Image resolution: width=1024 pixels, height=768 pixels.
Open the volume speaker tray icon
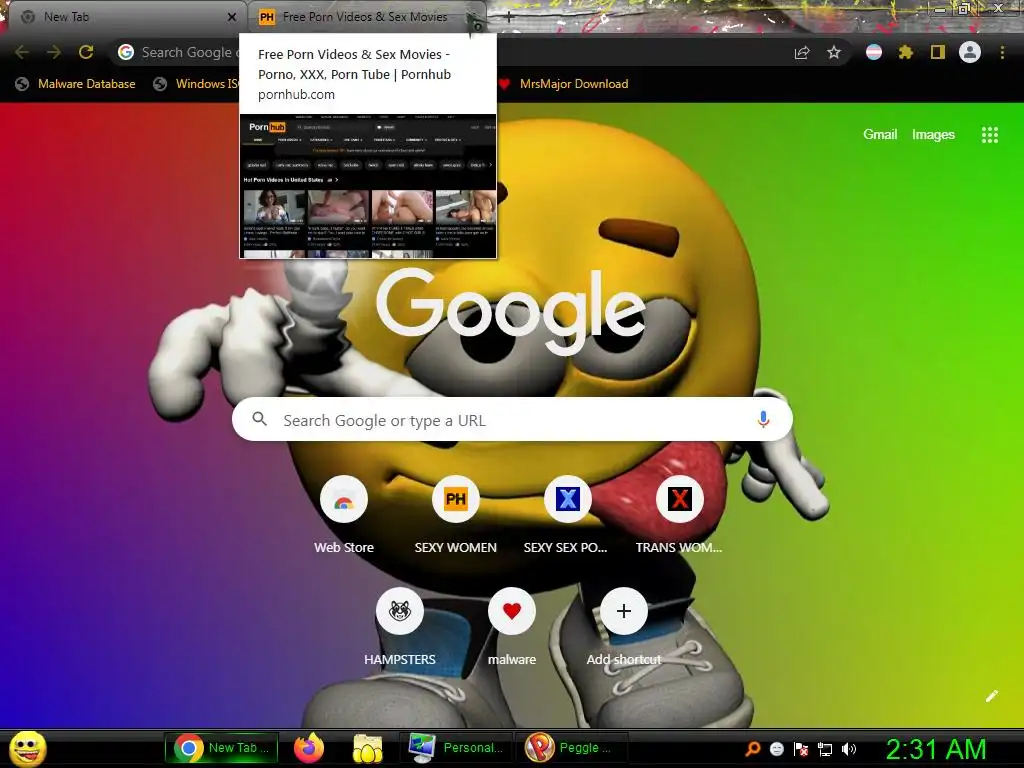[x=848, y=749]
